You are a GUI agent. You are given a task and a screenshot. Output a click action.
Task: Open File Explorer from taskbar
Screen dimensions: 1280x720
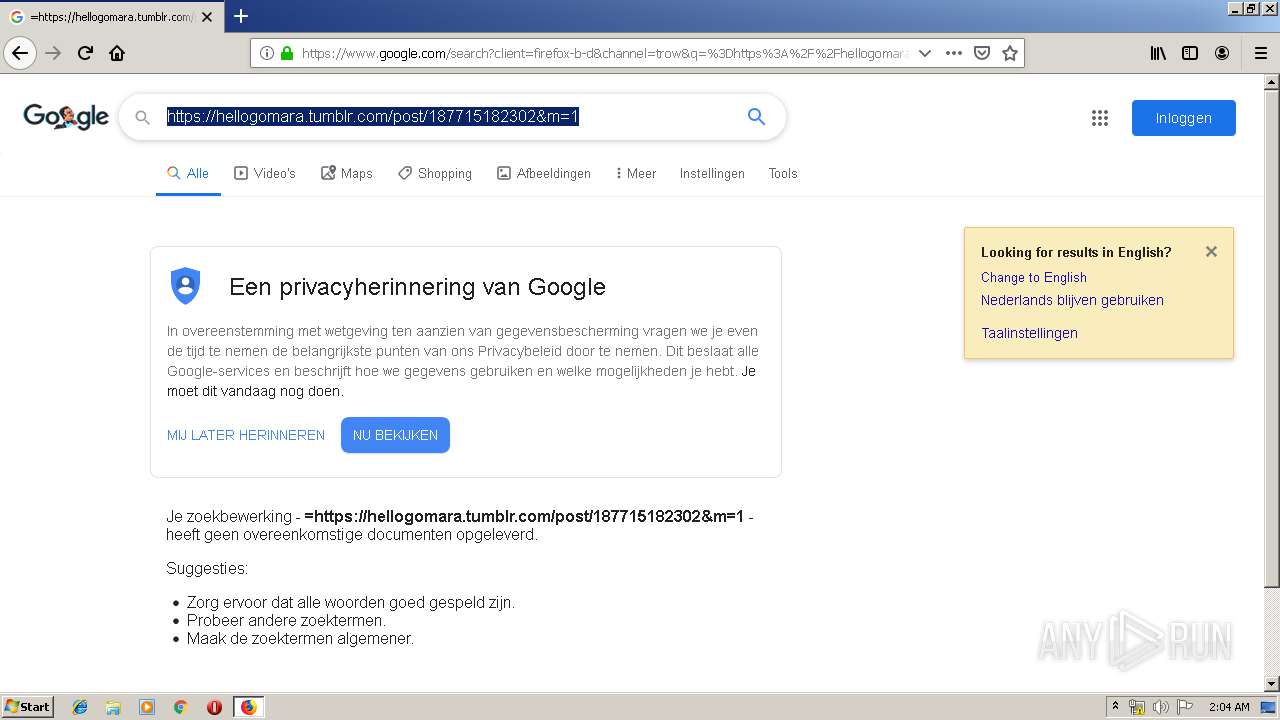tap(113, 707)
